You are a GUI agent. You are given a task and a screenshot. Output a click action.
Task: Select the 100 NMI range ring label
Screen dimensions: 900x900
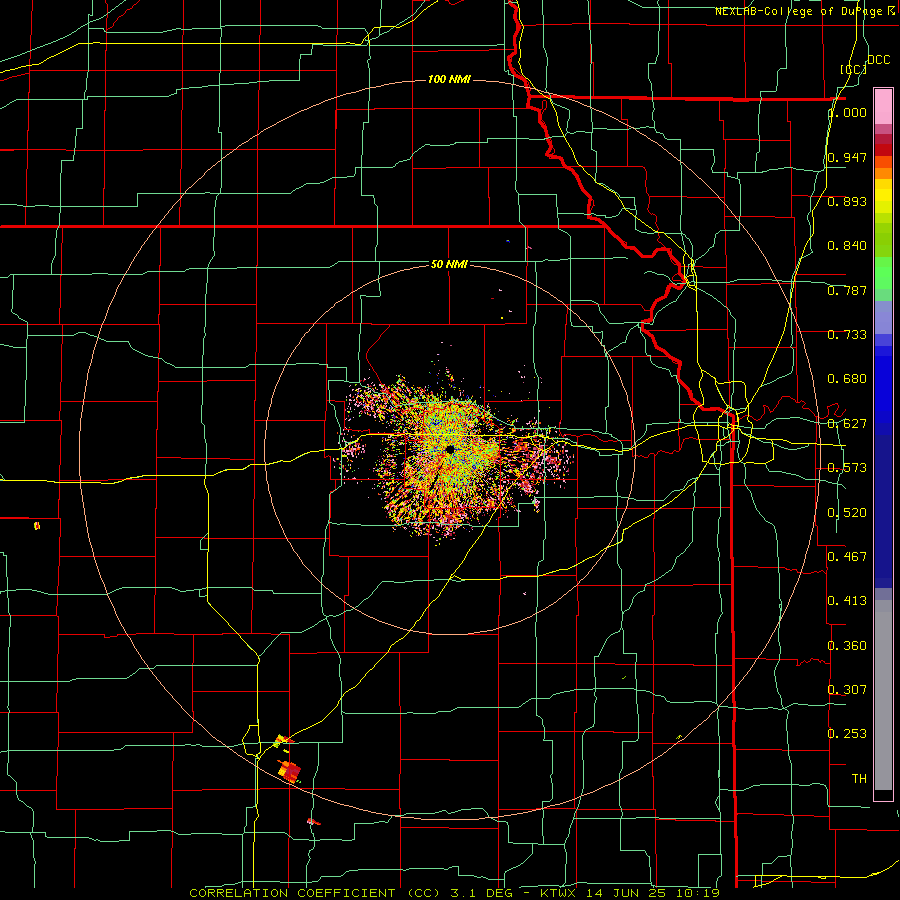pos(449,79)
